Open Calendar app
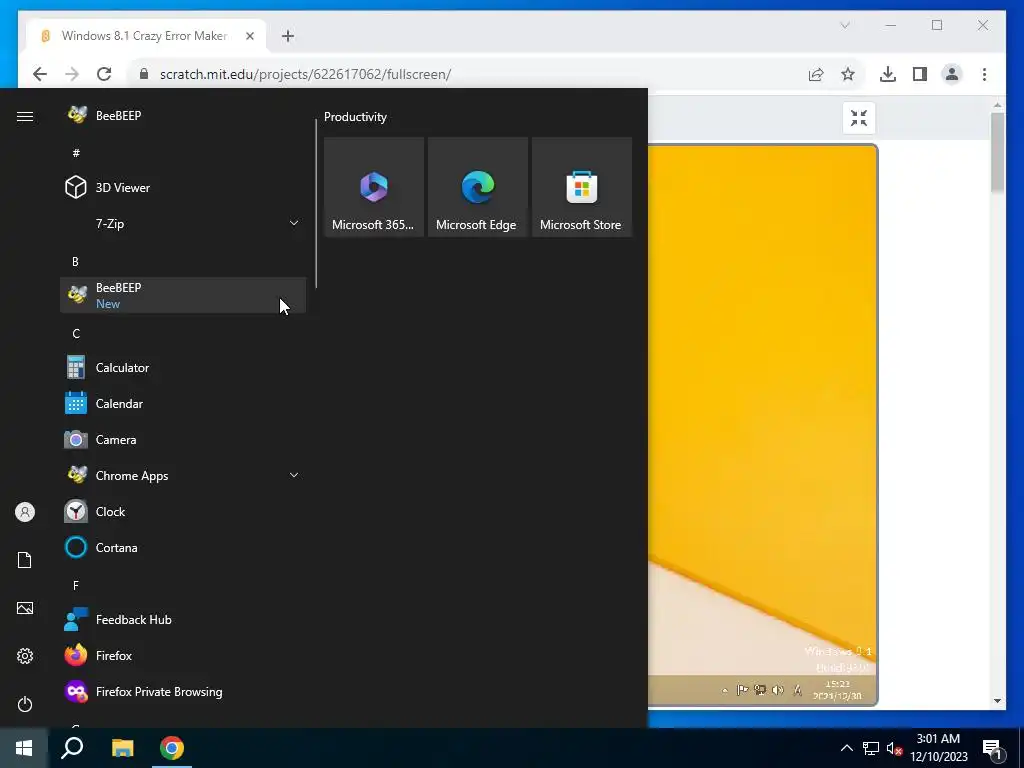Screen dimensions: 1024x768 coord(183,404)
